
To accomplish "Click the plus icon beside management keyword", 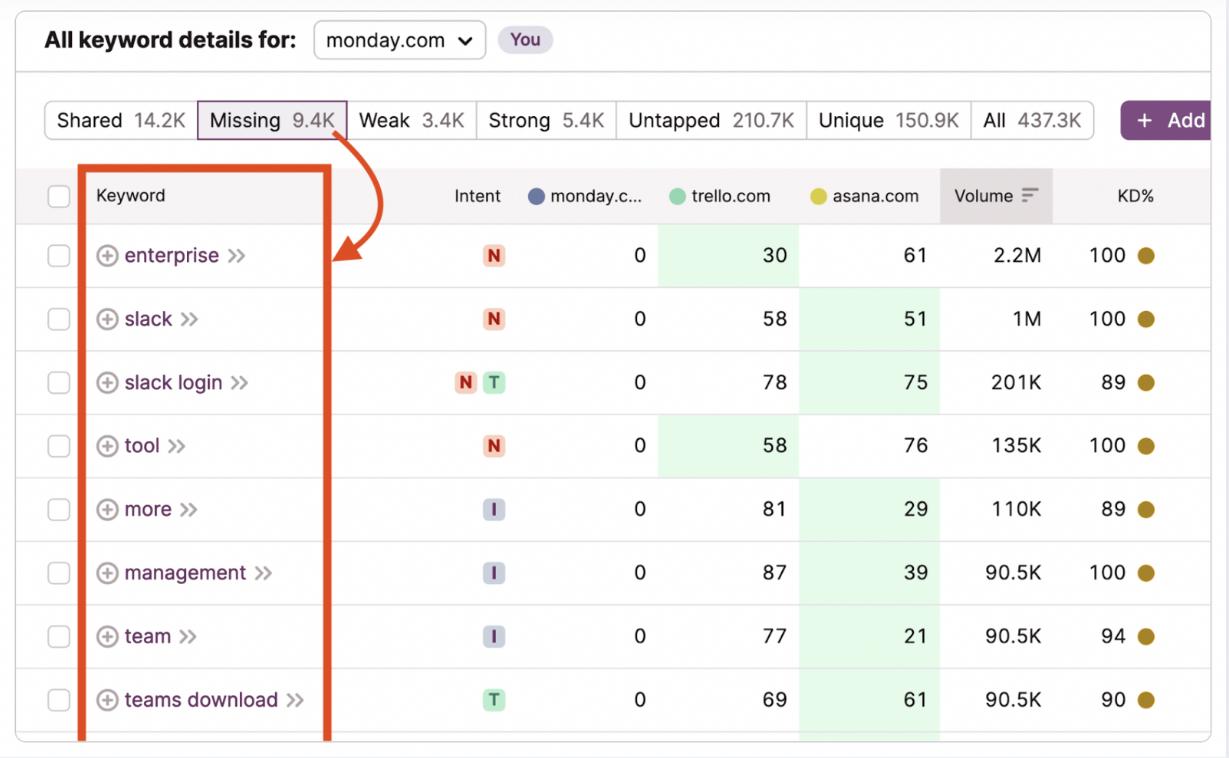I will point(107,573).
